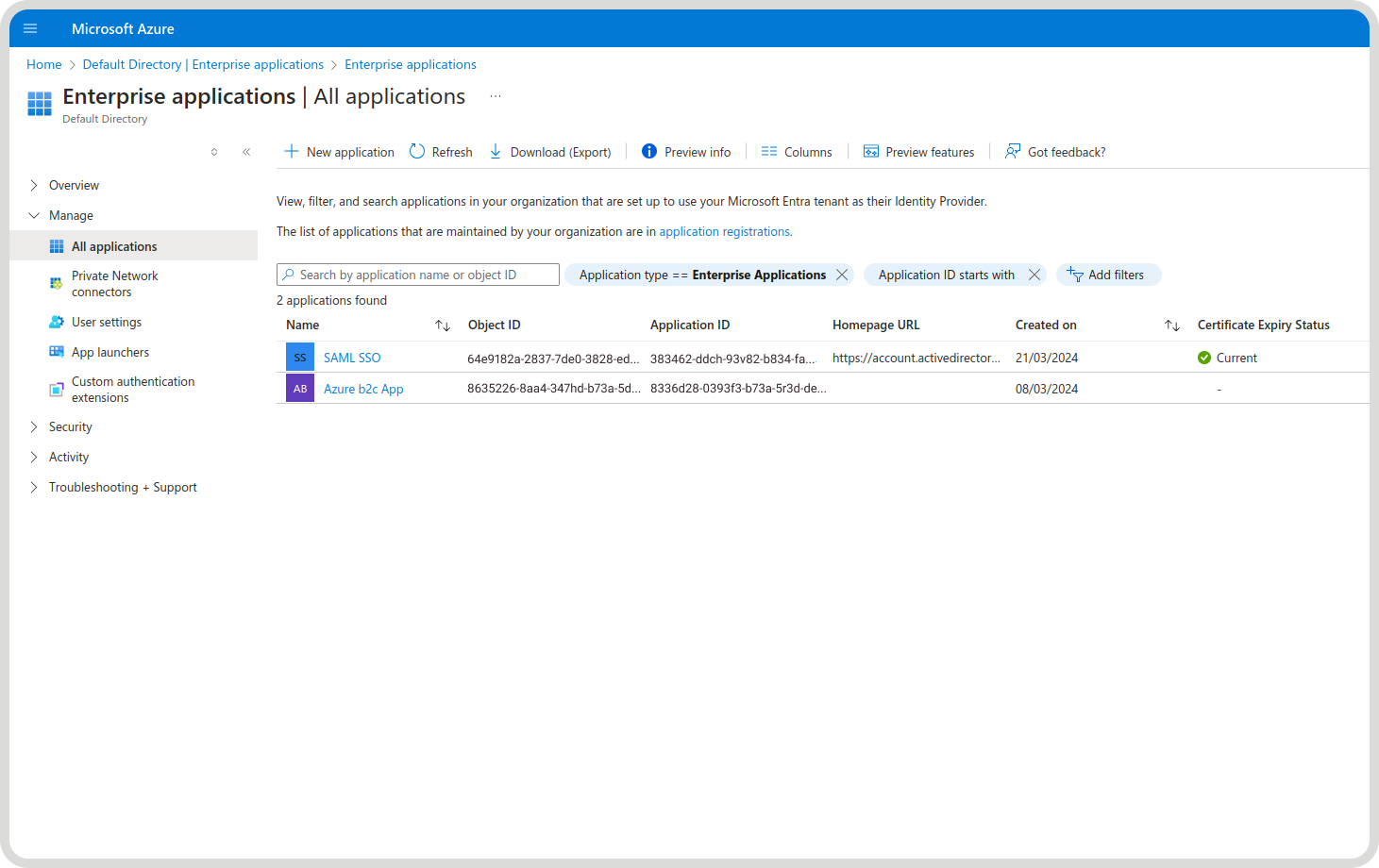Image resolution: width=1379 pixels, height=868 pixels.
Task: Expand the Security section
Action: pyautogui.click(x=34, y=426)
